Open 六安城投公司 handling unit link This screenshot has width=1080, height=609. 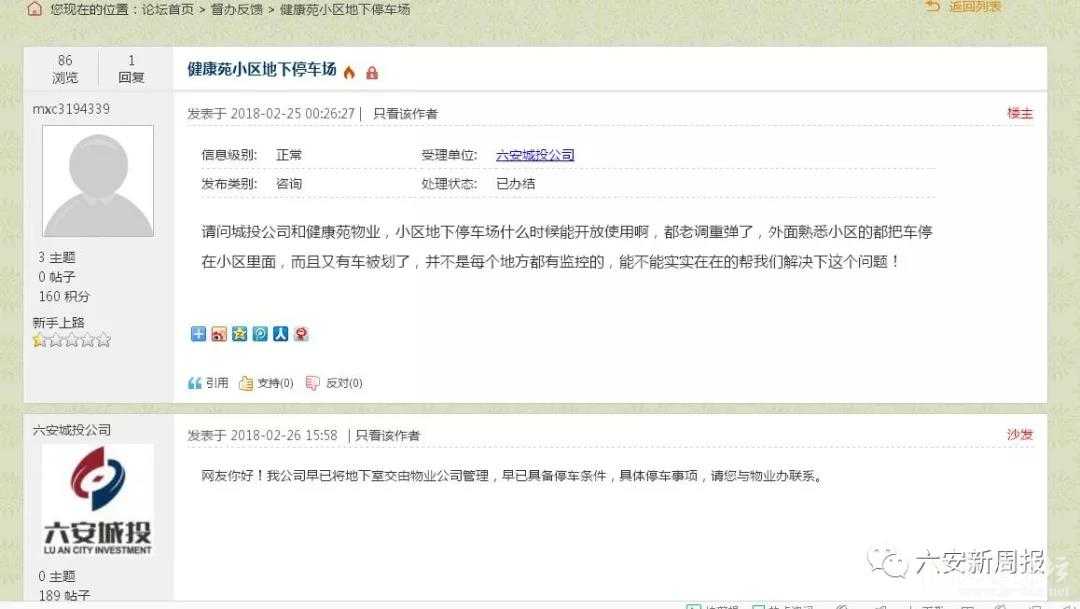click(535, 155)
